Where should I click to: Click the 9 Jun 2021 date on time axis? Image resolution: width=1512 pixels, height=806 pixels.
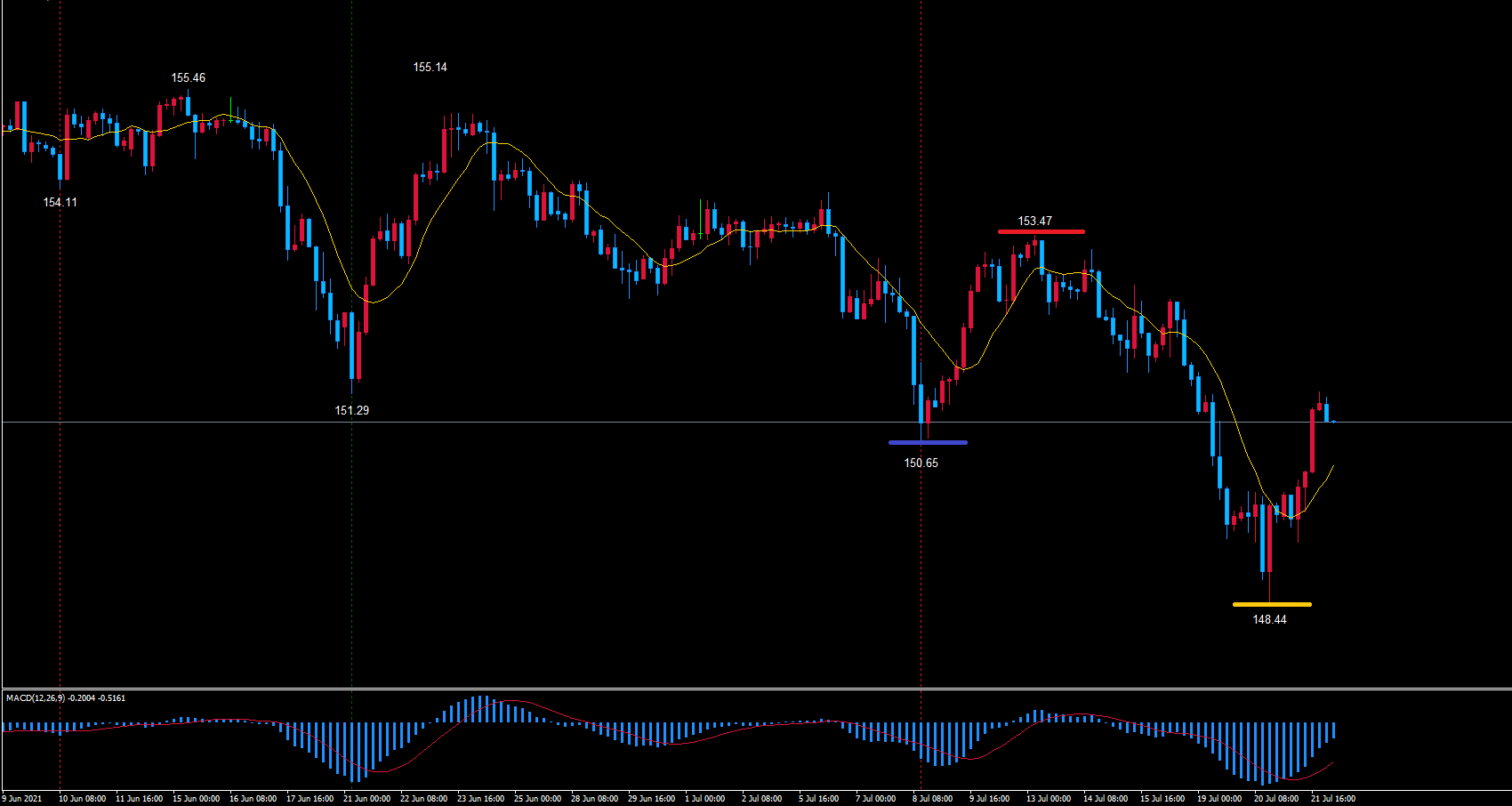(22, 799)
